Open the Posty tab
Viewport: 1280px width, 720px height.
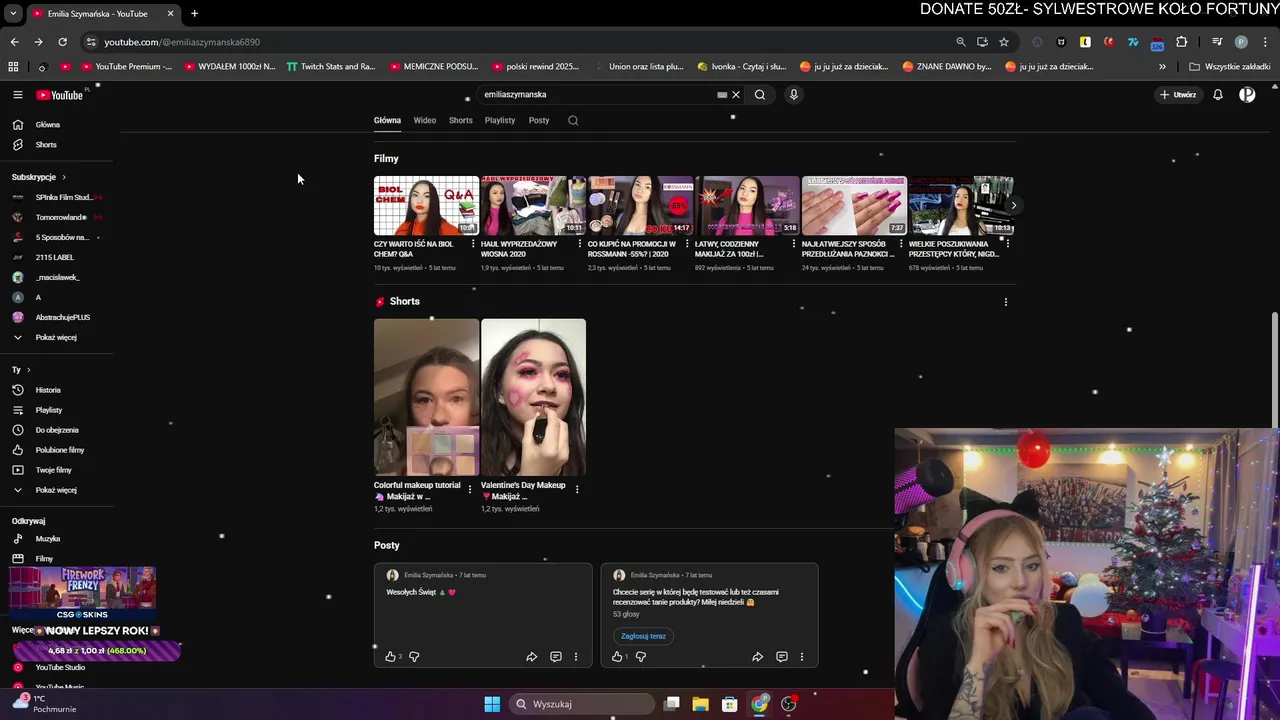(539, 120)
